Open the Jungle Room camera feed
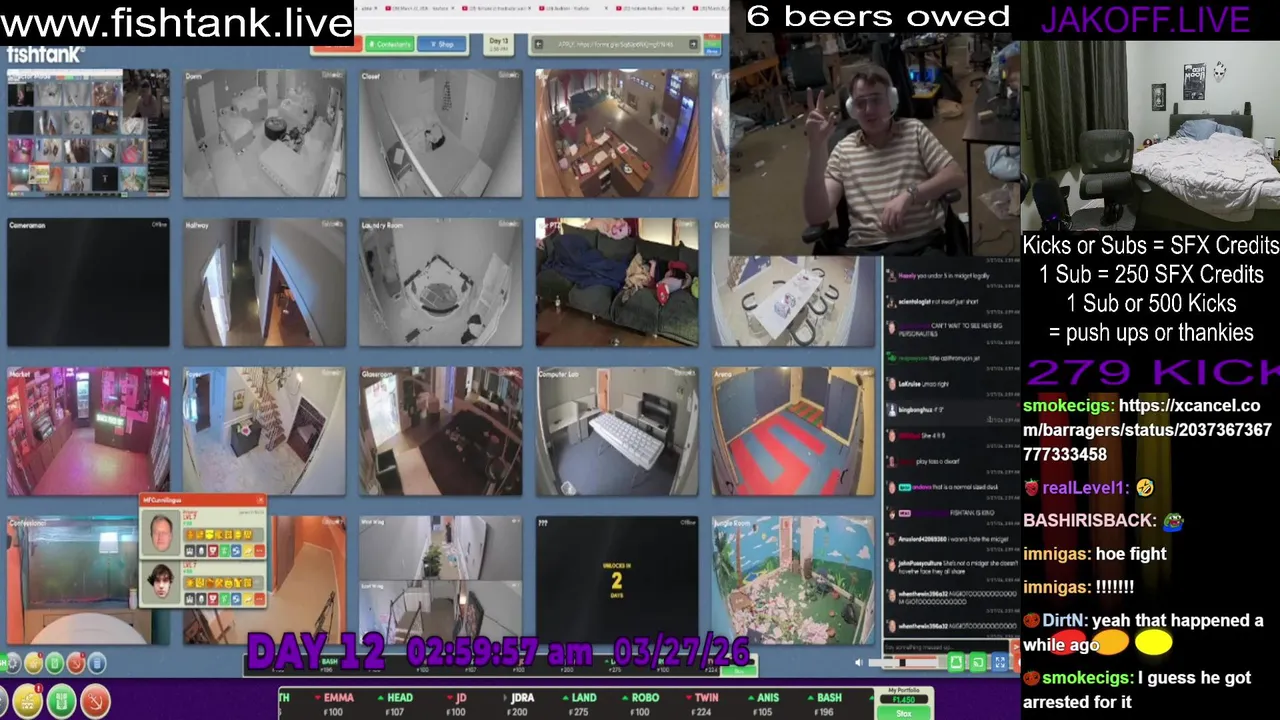The image size is (1280, 720). point(793,580)
